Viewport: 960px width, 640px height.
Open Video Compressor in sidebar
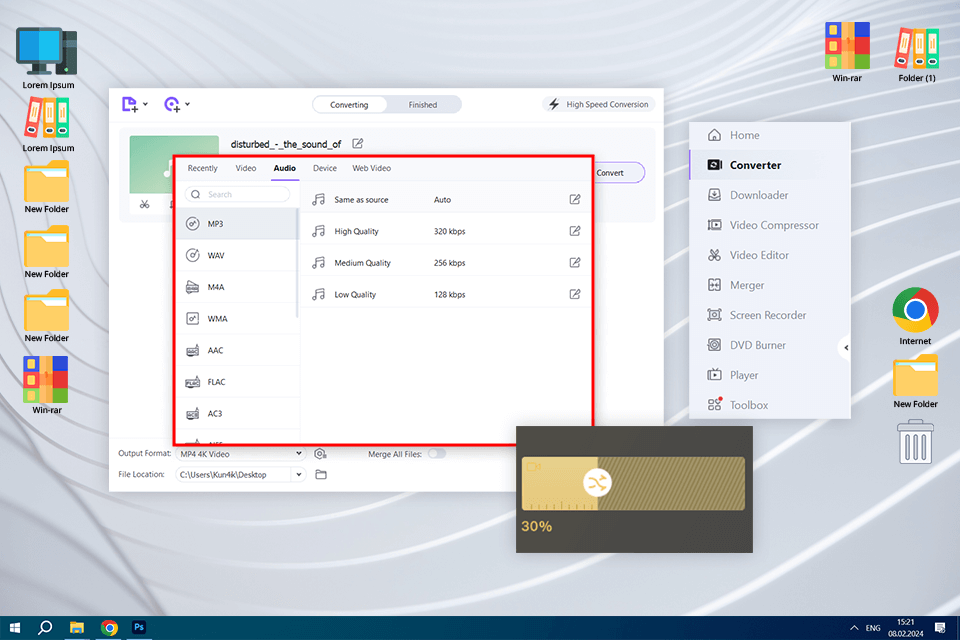(770, 225)
